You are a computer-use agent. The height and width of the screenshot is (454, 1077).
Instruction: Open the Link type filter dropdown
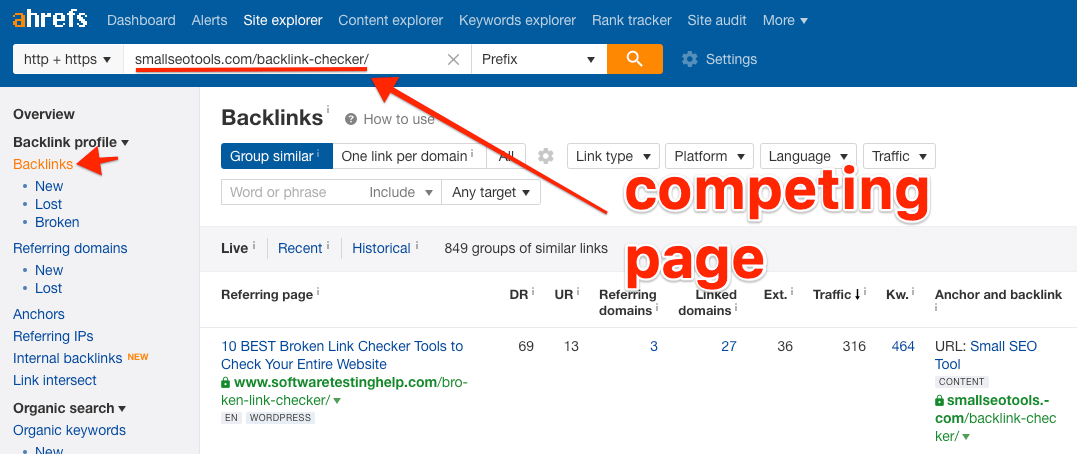[613, 157]
